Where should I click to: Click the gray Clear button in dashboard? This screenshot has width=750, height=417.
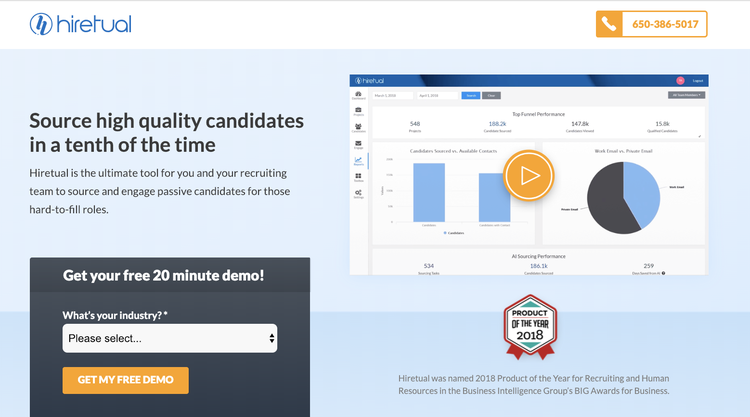click(x=491, y=96)
